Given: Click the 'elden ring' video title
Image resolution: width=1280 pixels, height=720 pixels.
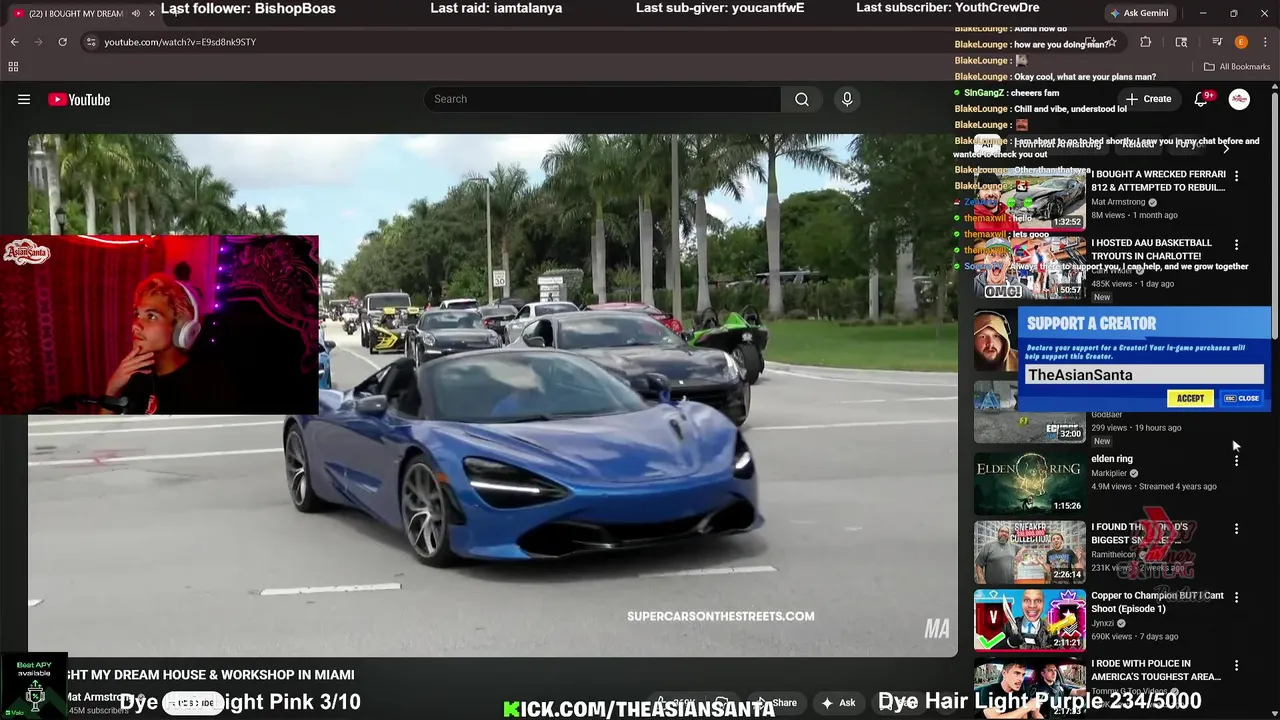Looking at the screenshot, I should tap(1112, 459).
